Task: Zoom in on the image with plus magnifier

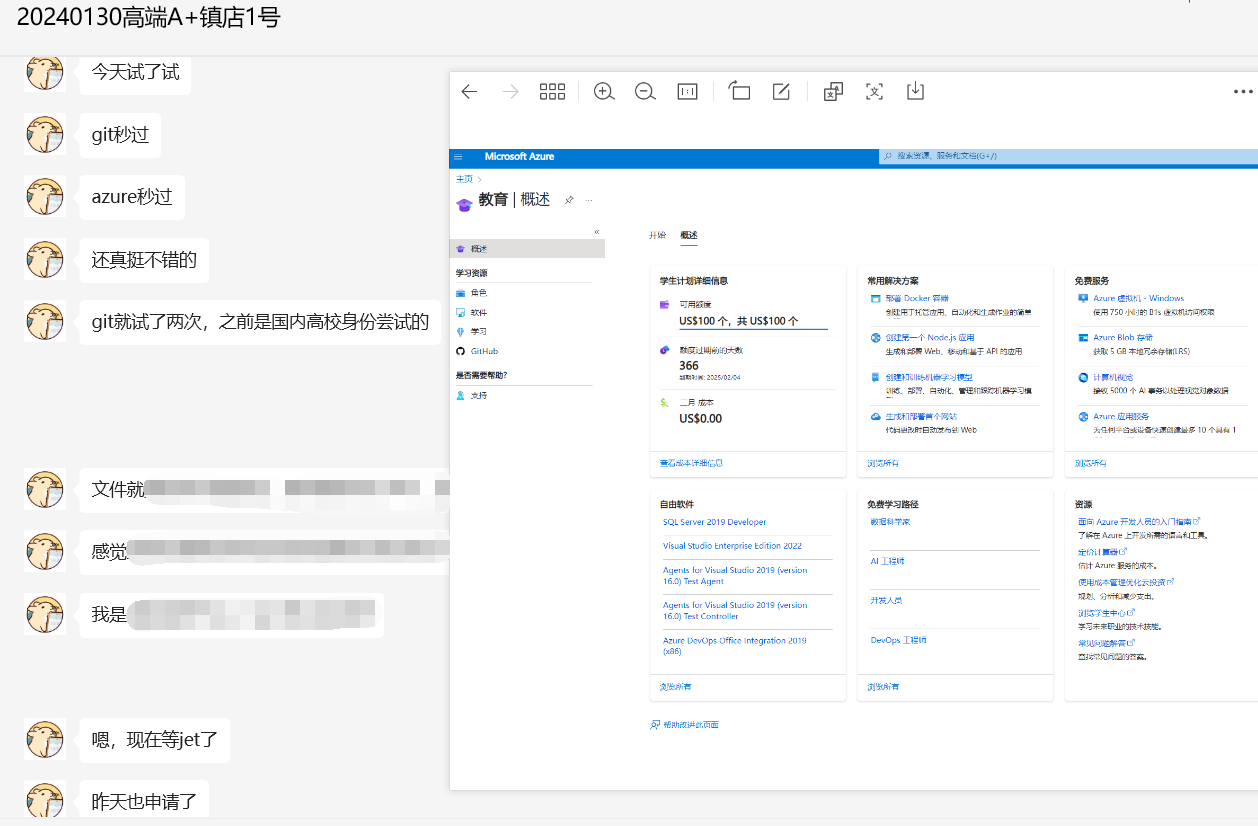Action: point(604,92)
